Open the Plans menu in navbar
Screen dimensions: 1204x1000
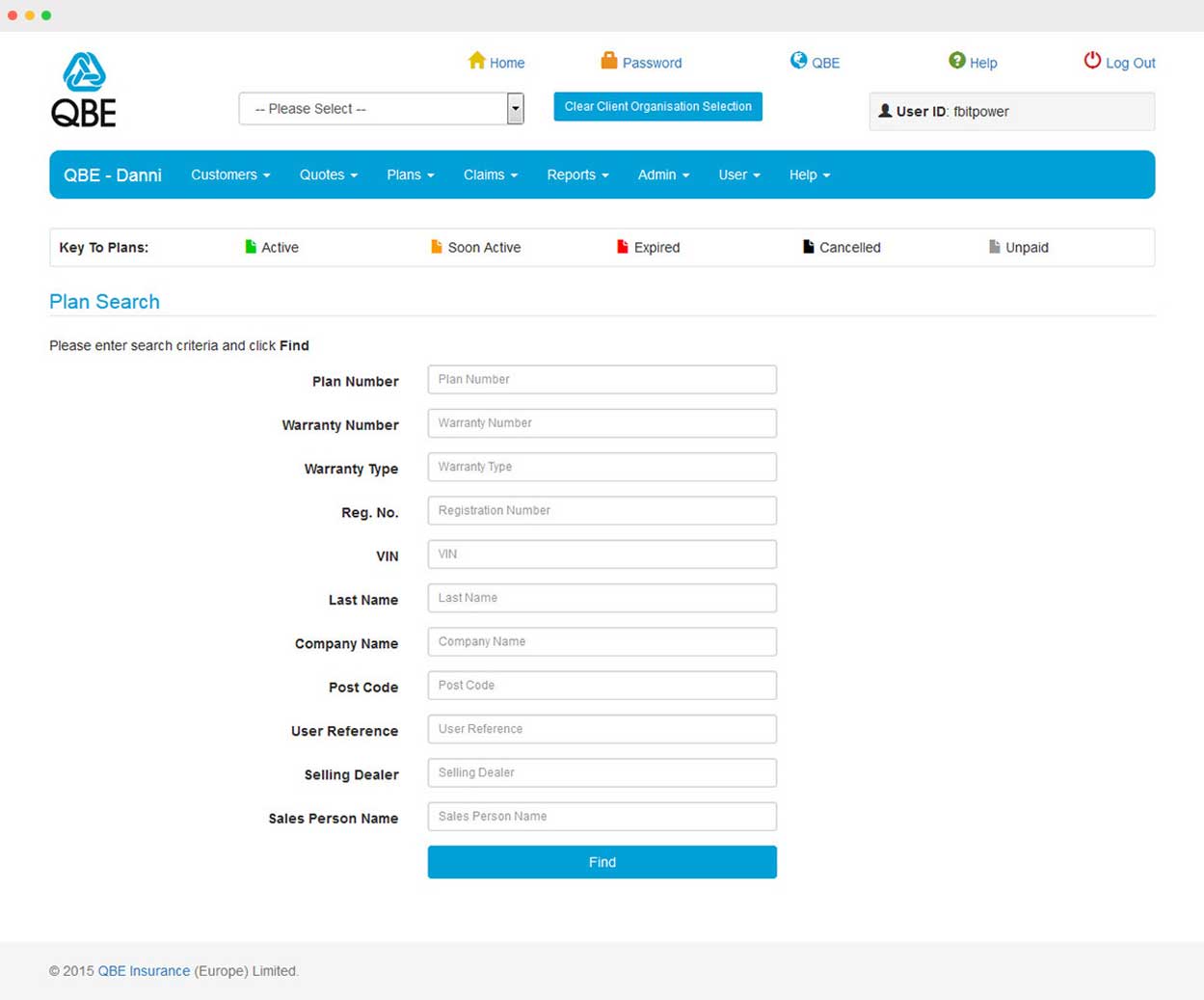pos(410,175)
